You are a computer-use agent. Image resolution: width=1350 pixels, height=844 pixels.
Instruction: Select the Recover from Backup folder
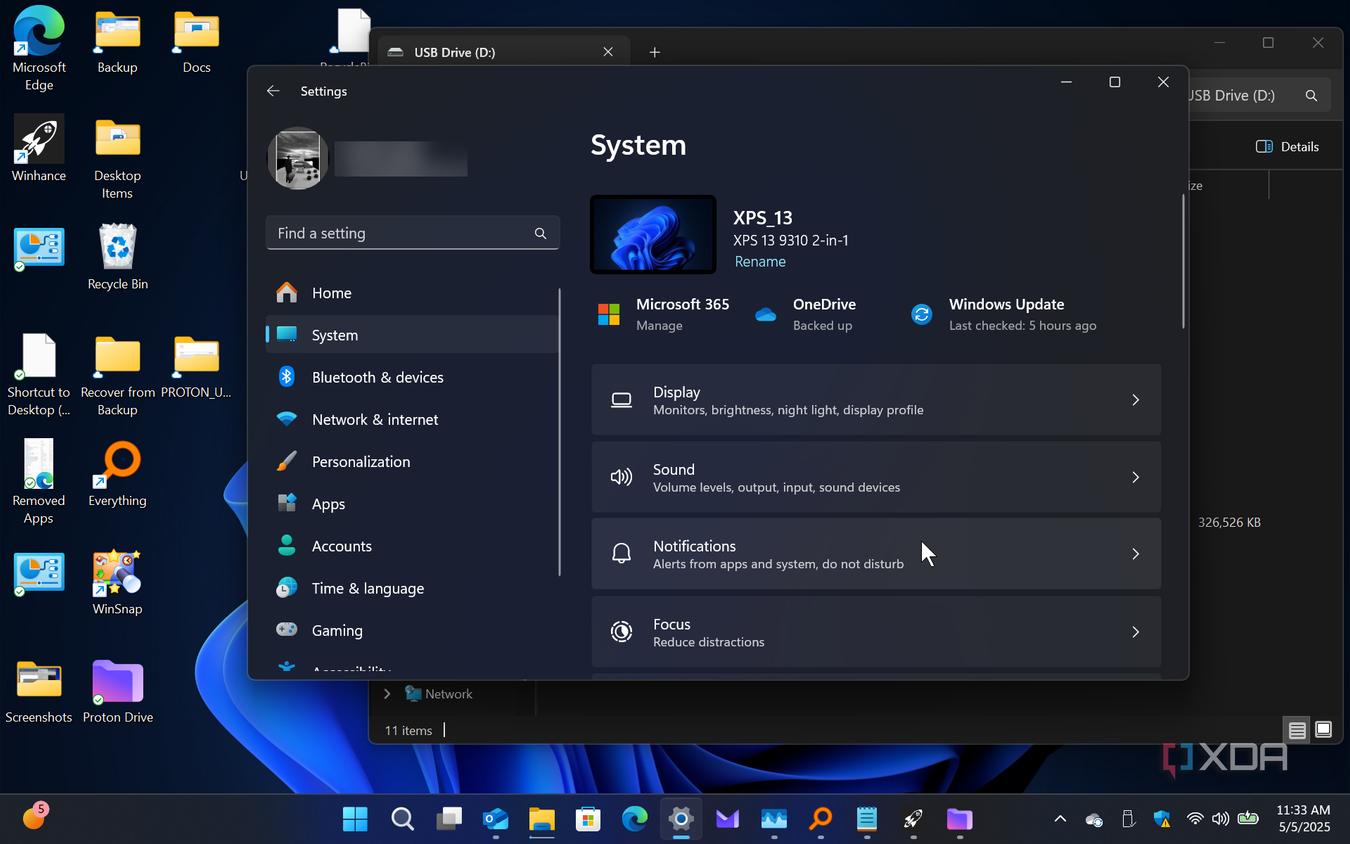(117, 375)
